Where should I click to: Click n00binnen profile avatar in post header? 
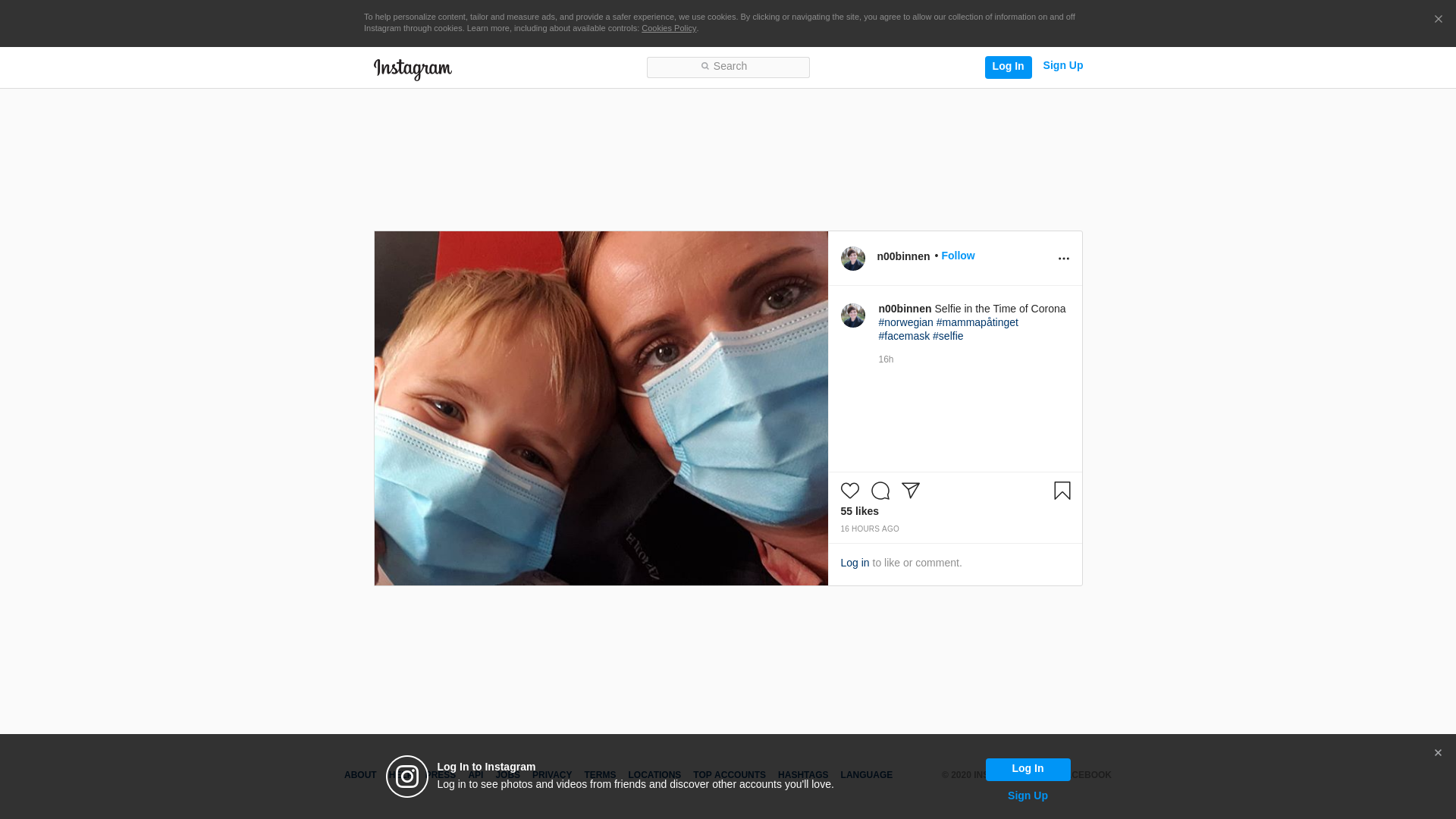click(852, 259)
